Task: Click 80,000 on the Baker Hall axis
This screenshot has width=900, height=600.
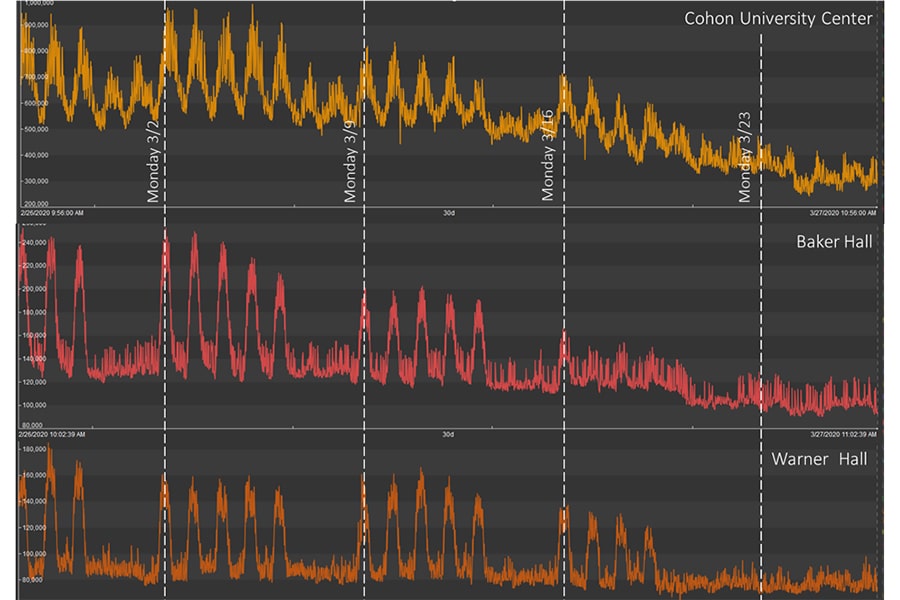Action: tap(33, 425)
